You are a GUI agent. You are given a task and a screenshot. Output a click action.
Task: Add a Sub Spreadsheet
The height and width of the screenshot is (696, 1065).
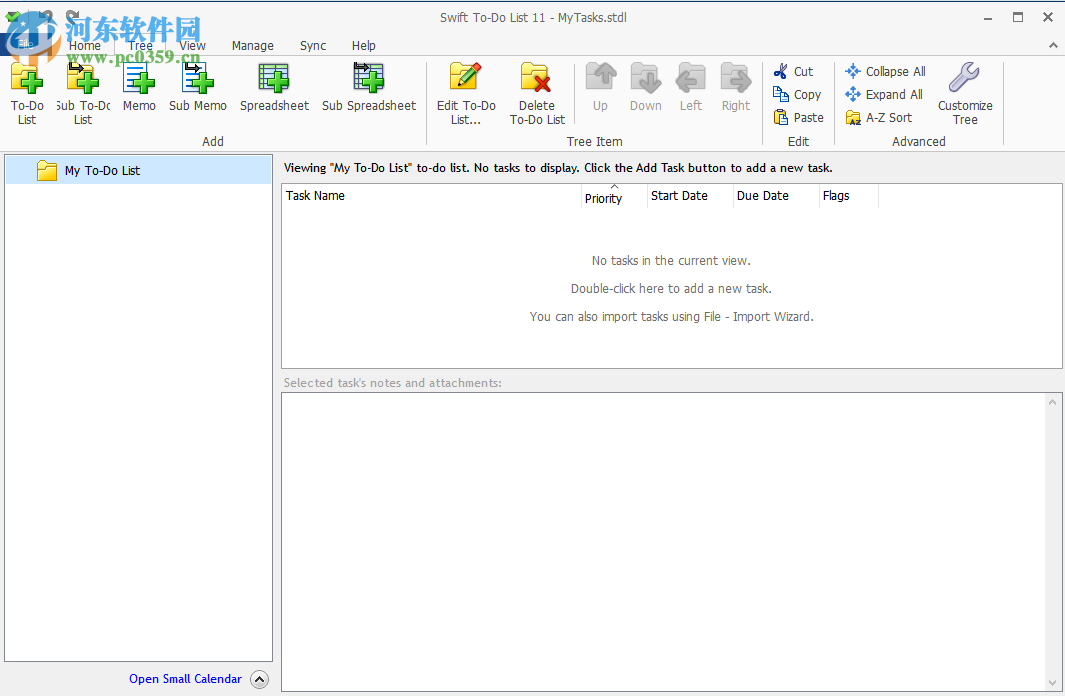coord(369,87)
